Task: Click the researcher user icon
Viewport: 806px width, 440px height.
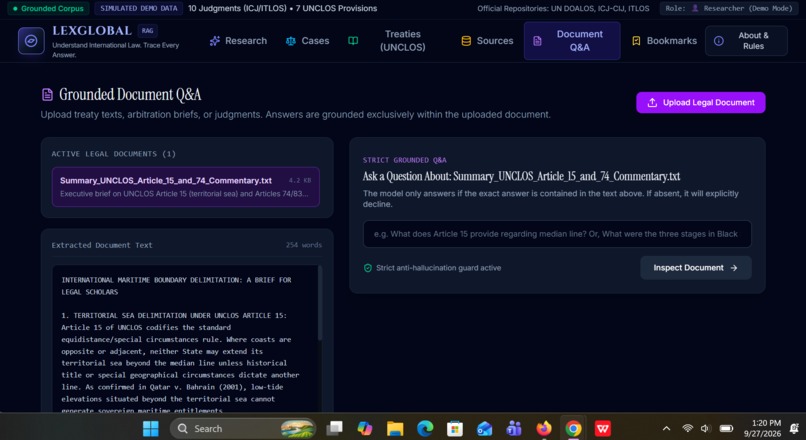Action: (x=695, y=8)
